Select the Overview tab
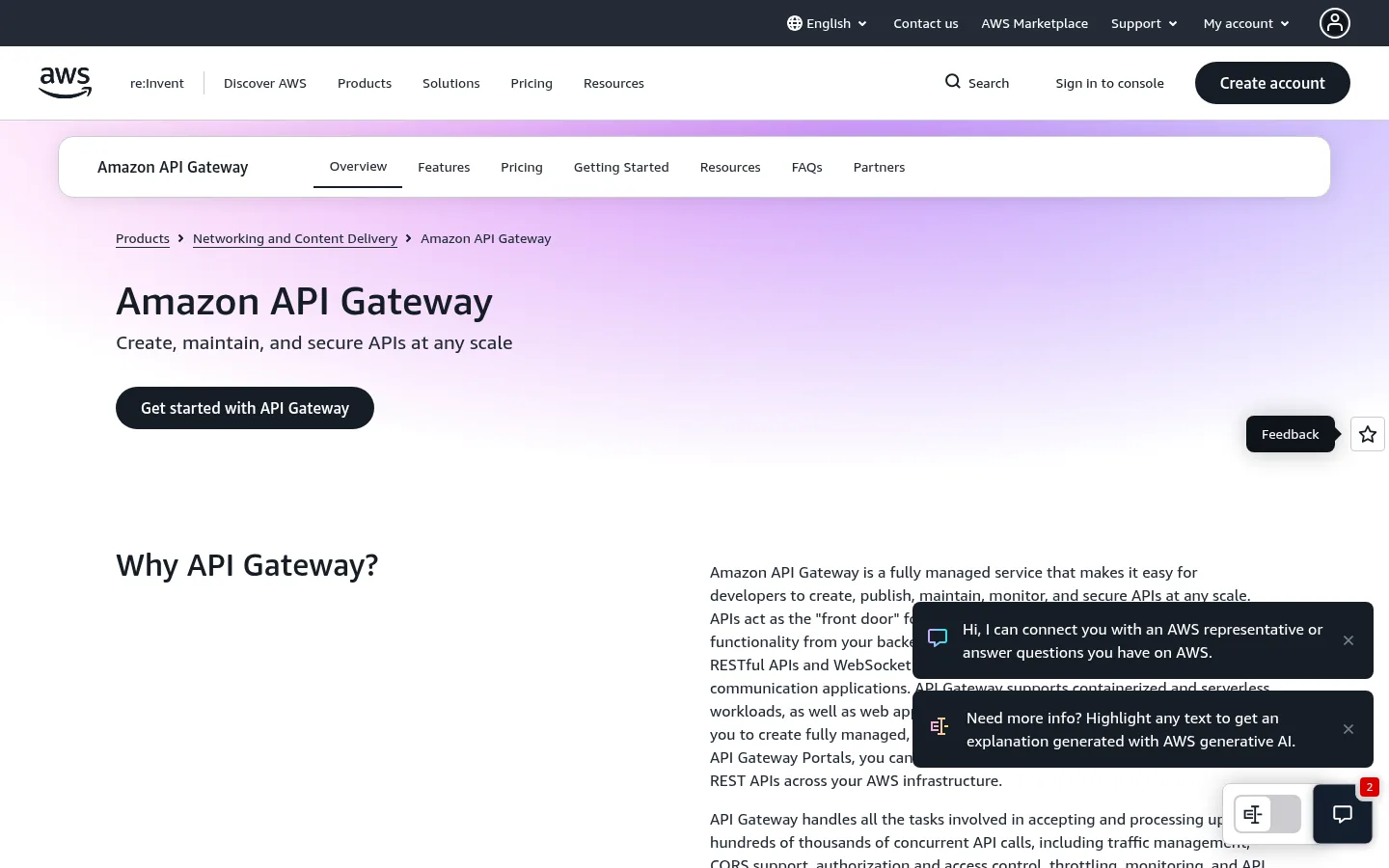Viewport: 1389px width, 868px height. 358,167
